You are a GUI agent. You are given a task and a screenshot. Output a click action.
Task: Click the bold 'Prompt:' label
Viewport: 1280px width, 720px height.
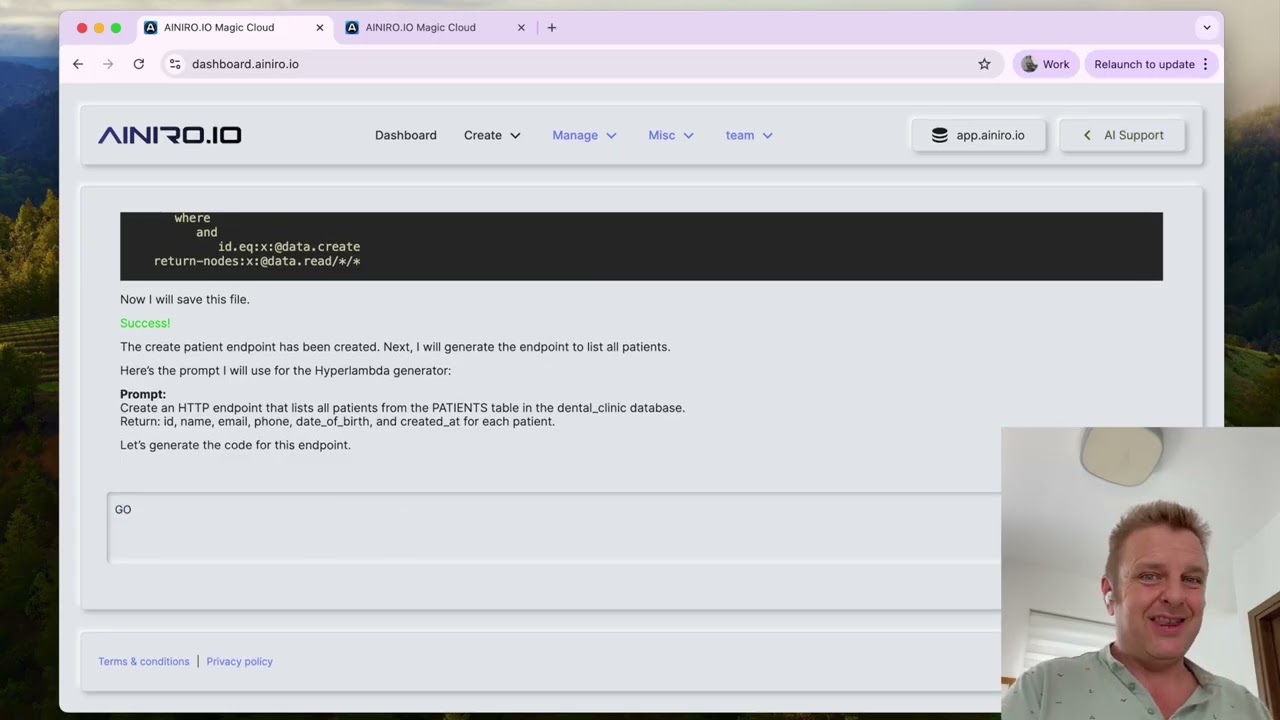click(x=143, y=394)
